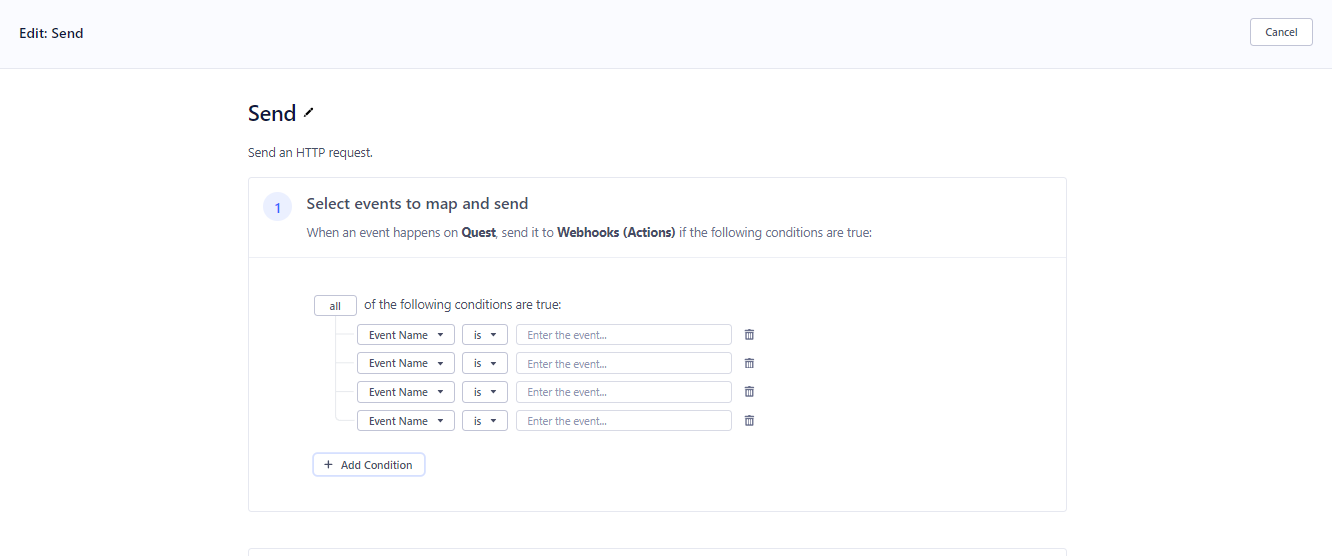Click the pencil icon next to Send title
The width and height of the screenshot is (1332, 556).
[x=309, y=113]
